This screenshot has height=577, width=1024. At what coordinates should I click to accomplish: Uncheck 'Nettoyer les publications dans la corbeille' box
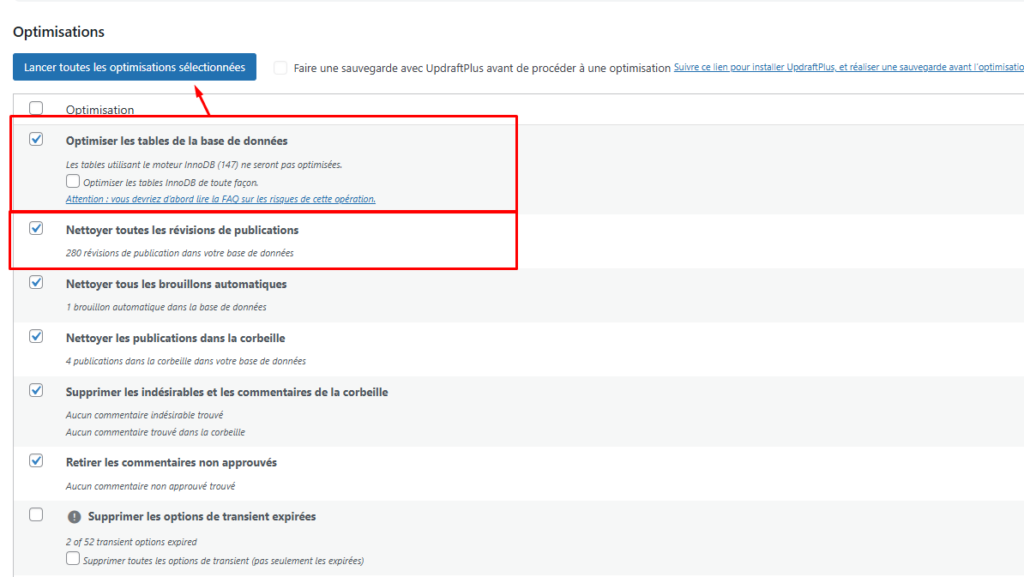pyautogui.click(x=37, y=337)
